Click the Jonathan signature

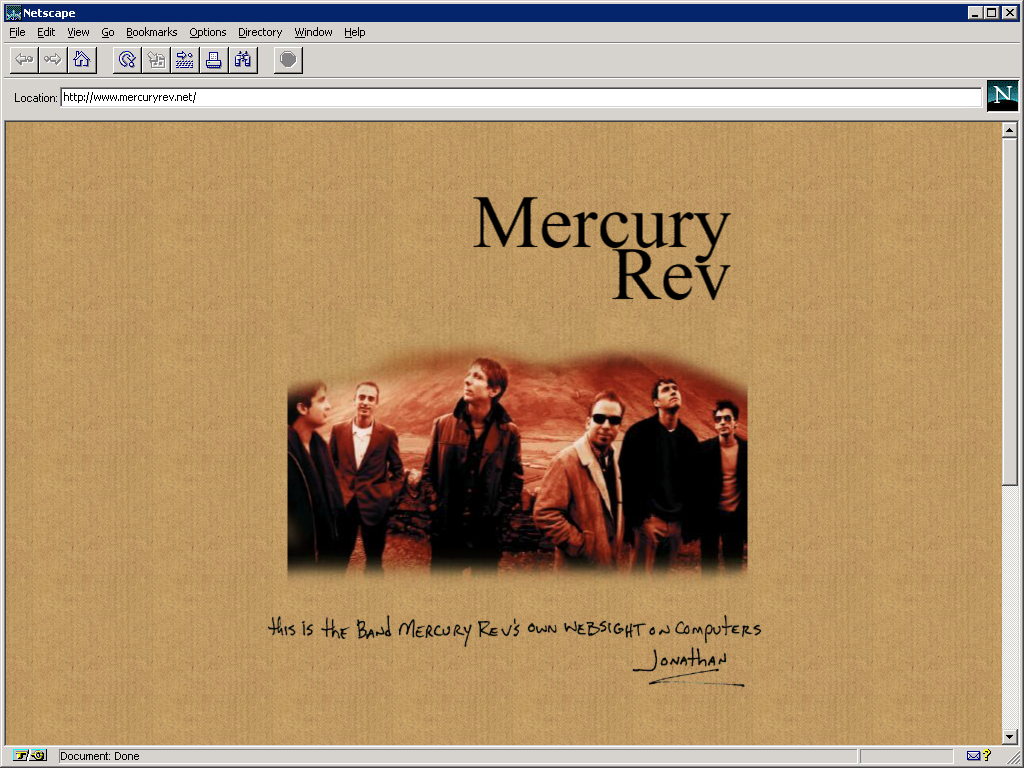tap(688, 666)
